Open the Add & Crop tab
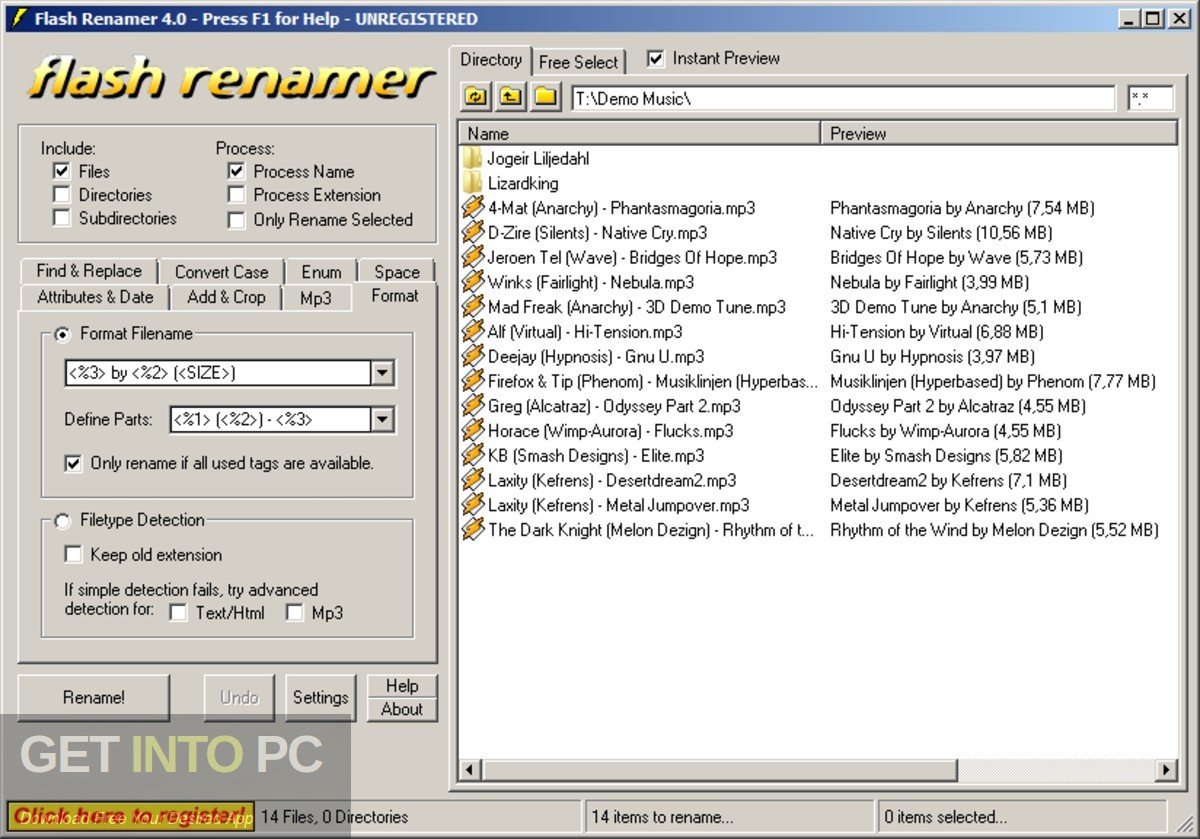This screenshot has width=1200, height=839. [226, 297]
